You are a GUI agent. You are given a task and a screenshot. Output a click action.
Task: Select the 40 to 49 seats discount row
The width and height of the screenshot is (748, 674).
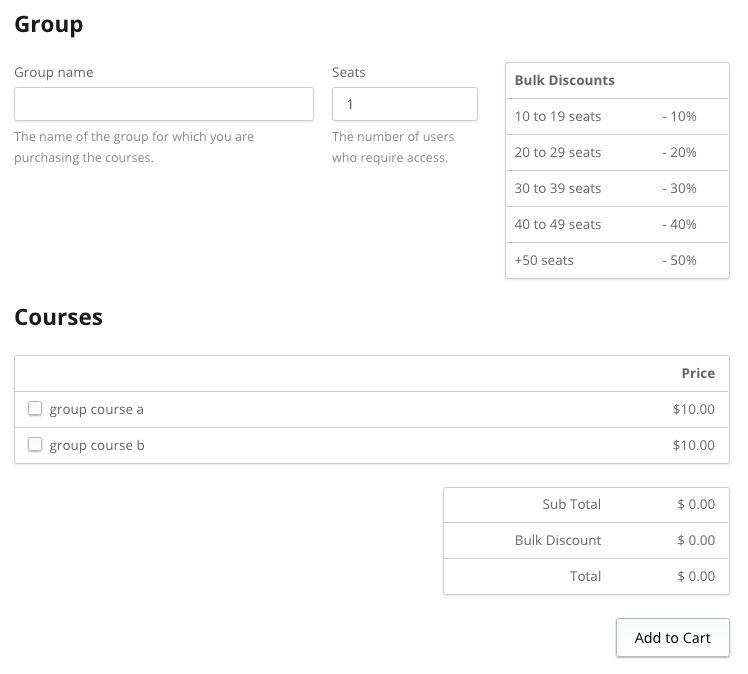[x=616, y=224]
